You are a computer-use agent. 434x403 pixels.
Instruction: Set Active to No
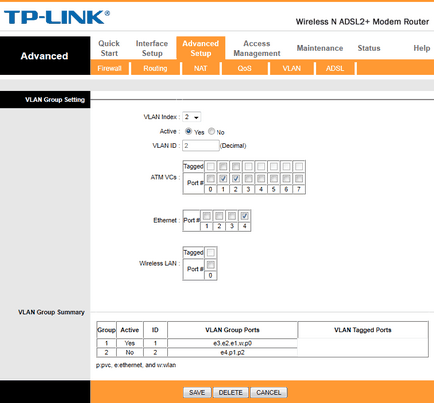[211, 131]
